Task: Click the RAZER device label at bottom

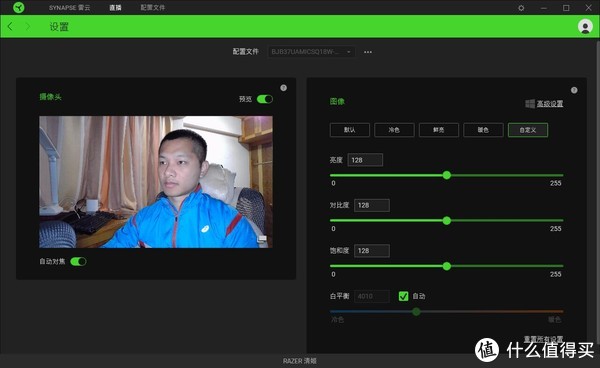Action: coord(300,361)
